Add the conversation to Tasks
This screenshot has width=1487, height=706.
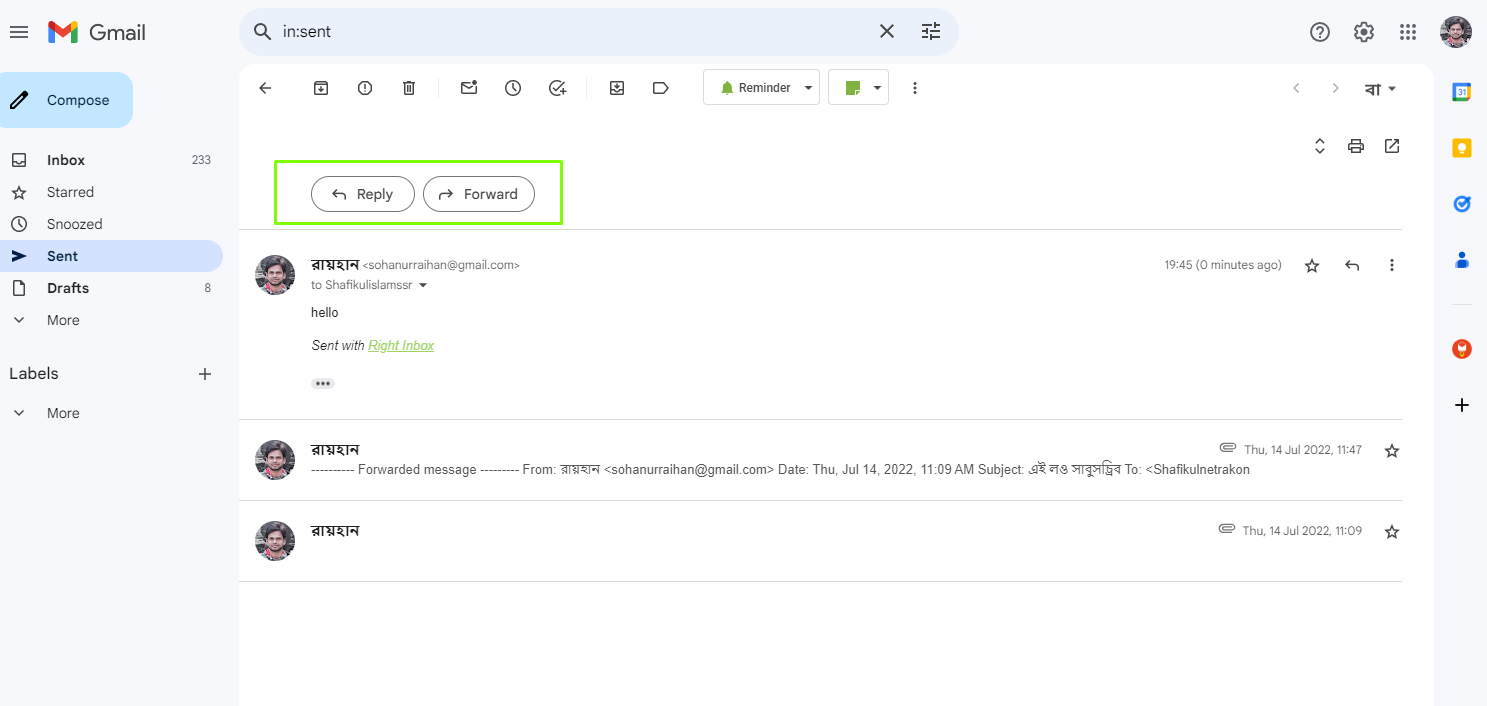[x=558, y=88]
